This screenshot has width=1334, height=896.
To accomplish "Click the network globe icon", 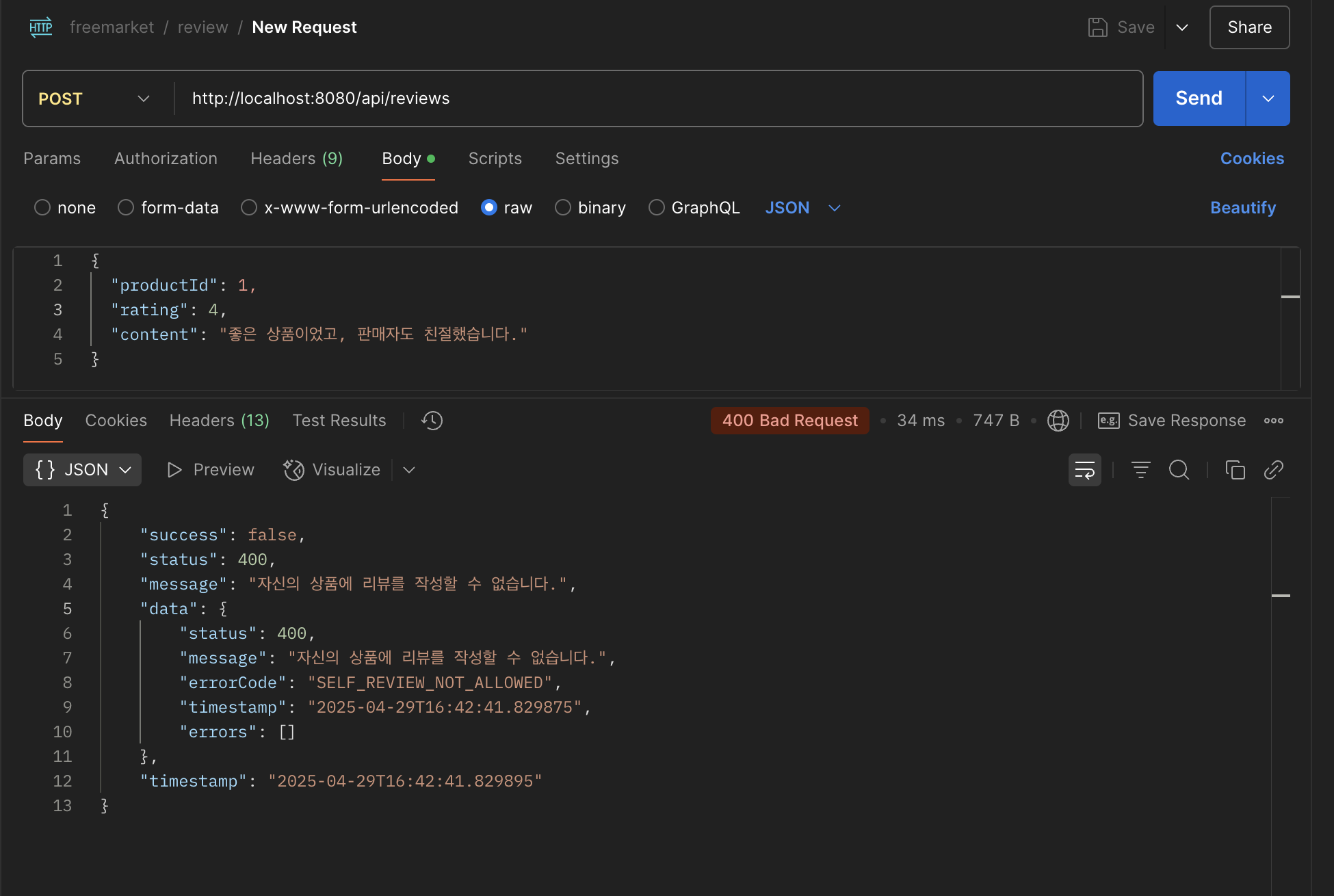I will (x=1058, y=421).
